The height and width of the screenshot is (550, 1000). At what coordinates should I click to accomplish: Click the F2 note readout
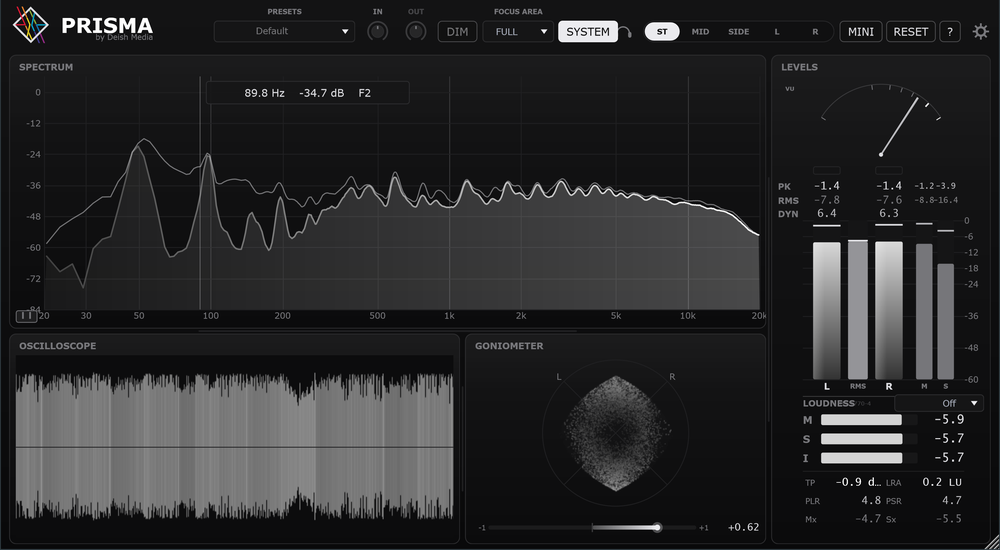(364, 93)
